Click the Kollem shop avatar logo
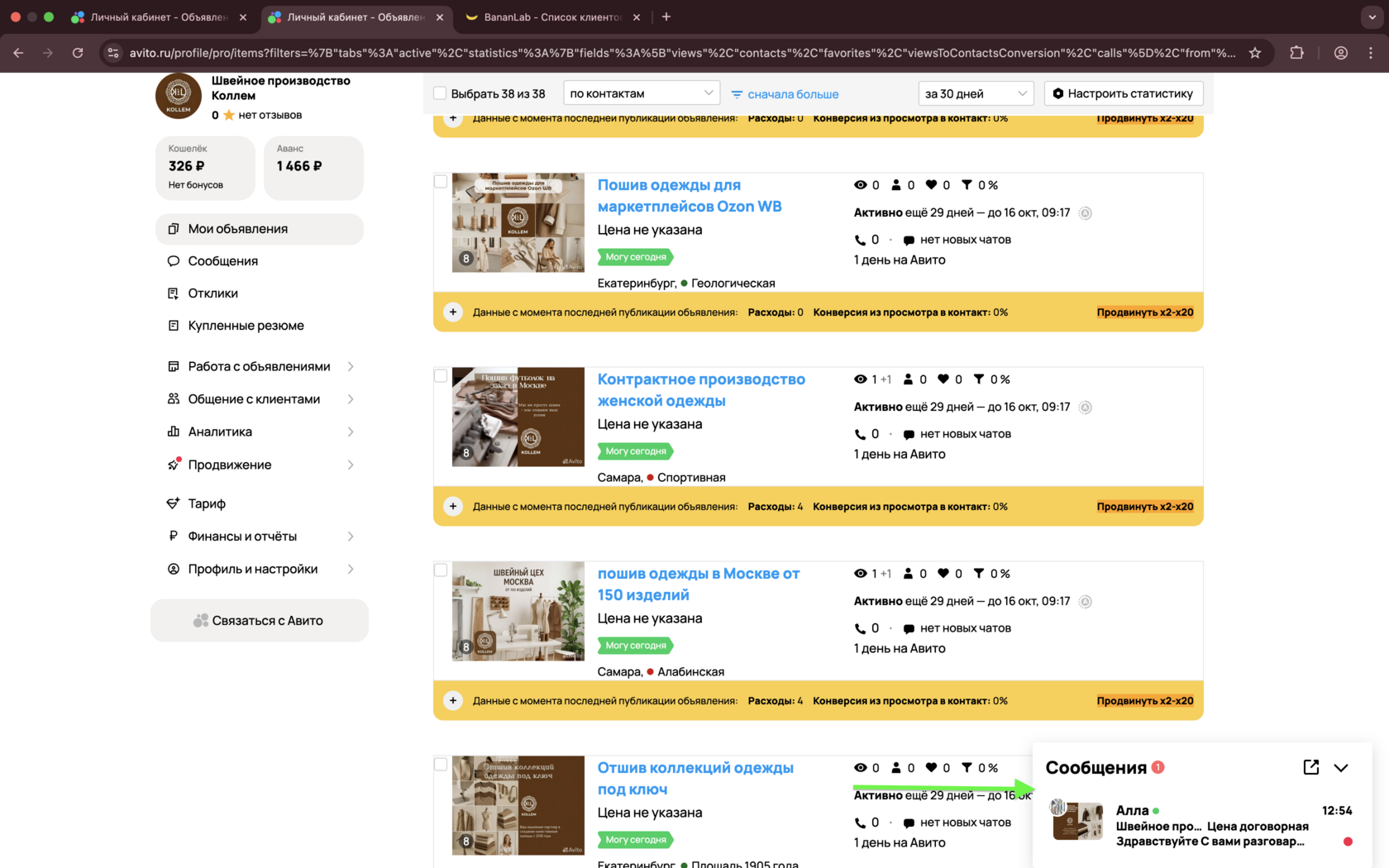This screenshot has height=868, width=1389. tap(179, 96)
